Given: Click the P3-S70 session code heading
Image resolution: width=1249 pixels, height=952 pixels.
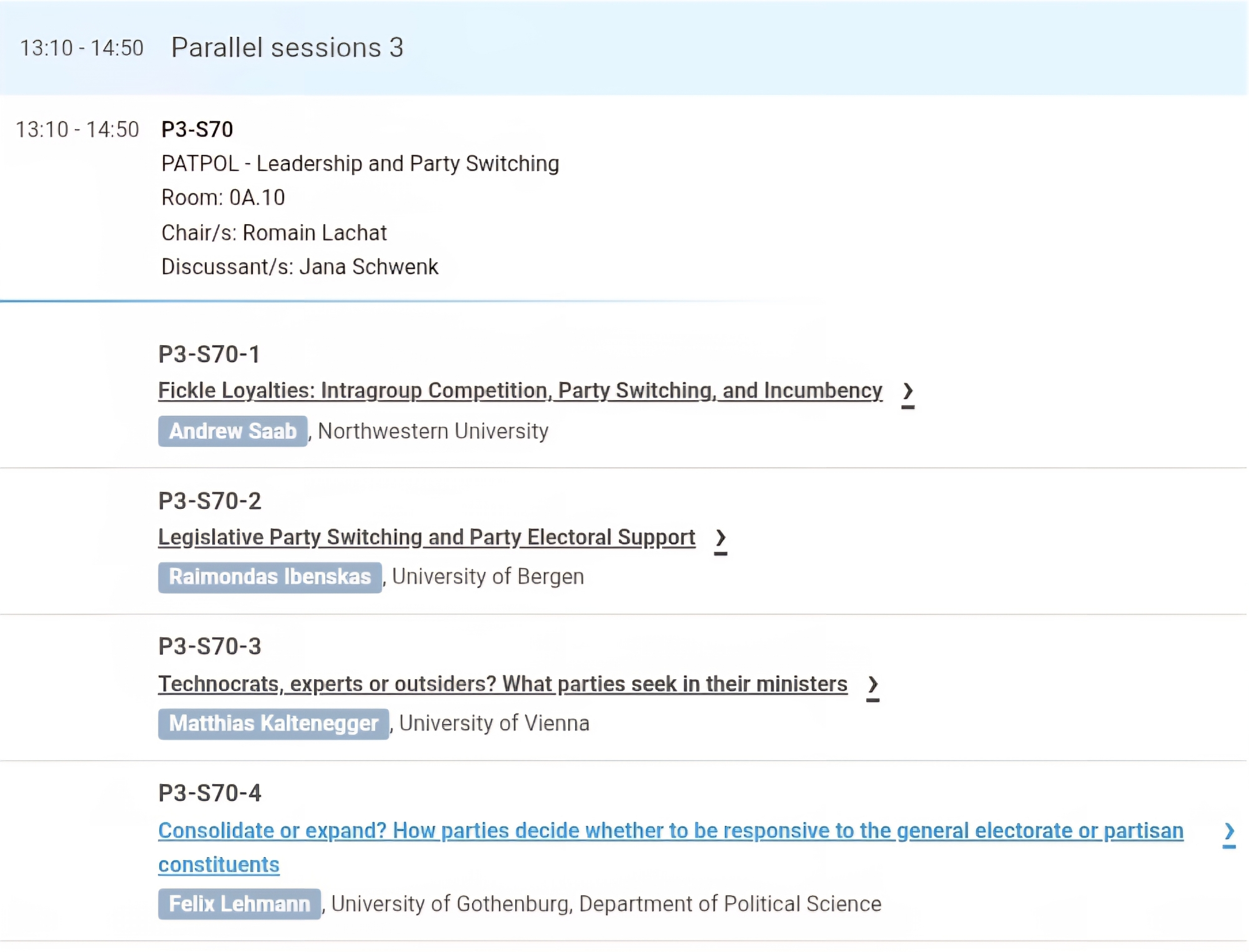Looking at the screenshot, I should tap(197, 130).
